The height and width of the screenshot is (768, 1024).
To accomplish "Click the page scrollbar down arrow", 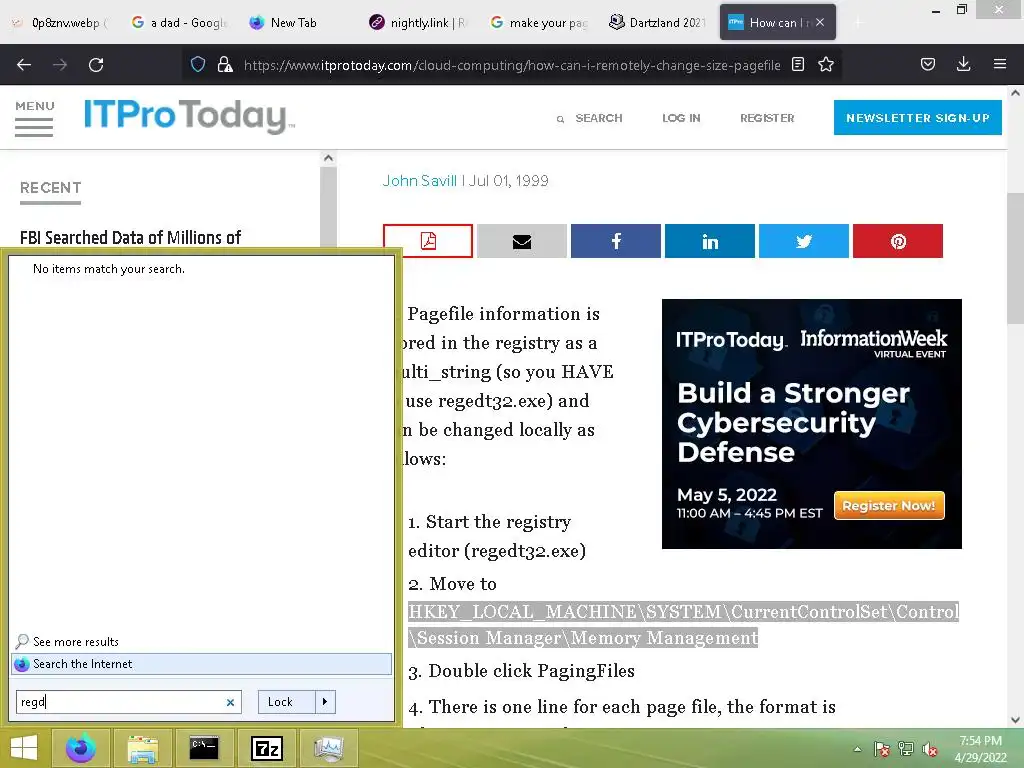I will click(x=1015, y=720).
